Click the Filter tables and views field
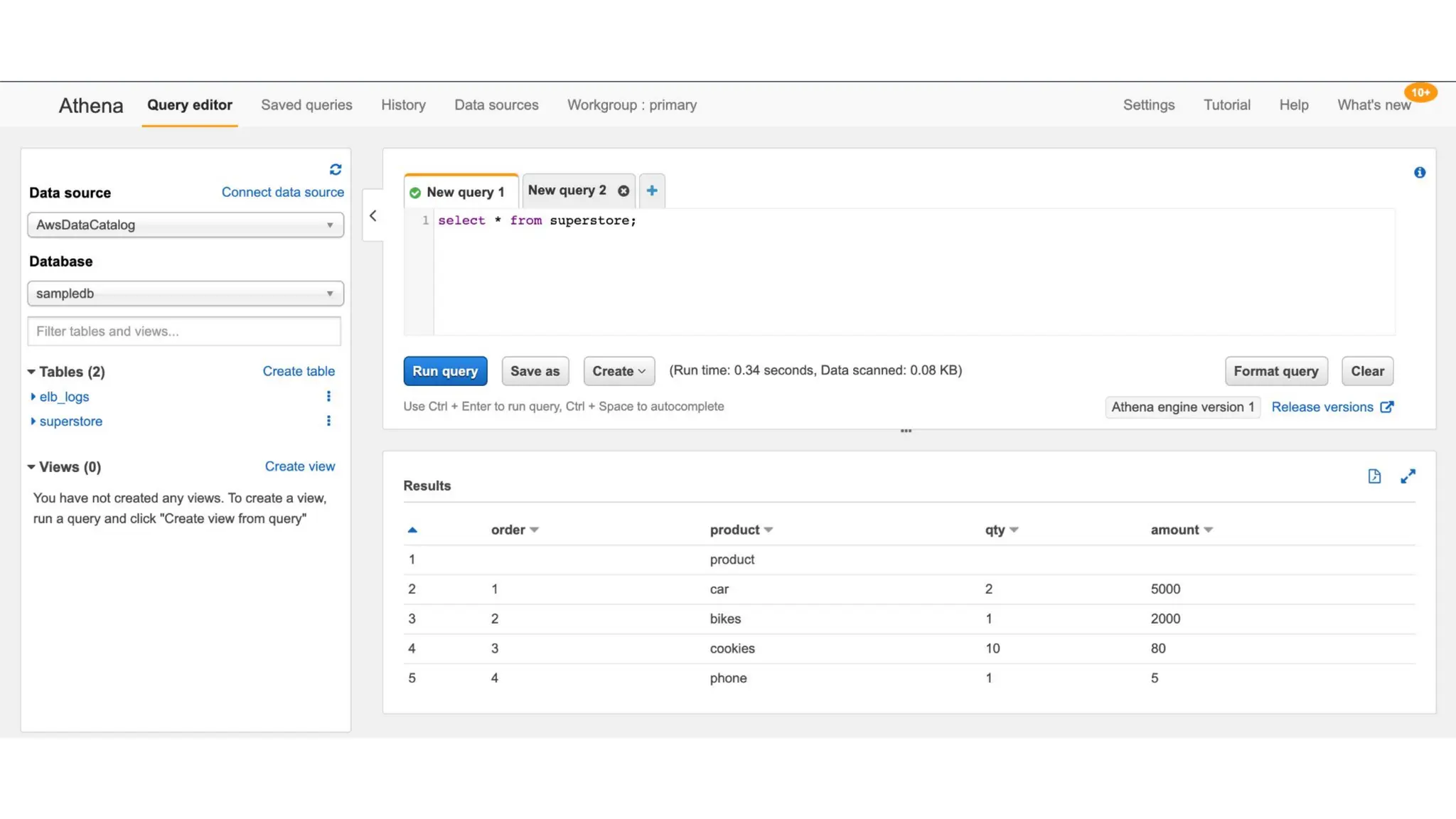The image size is (1456, 819). 184,331
